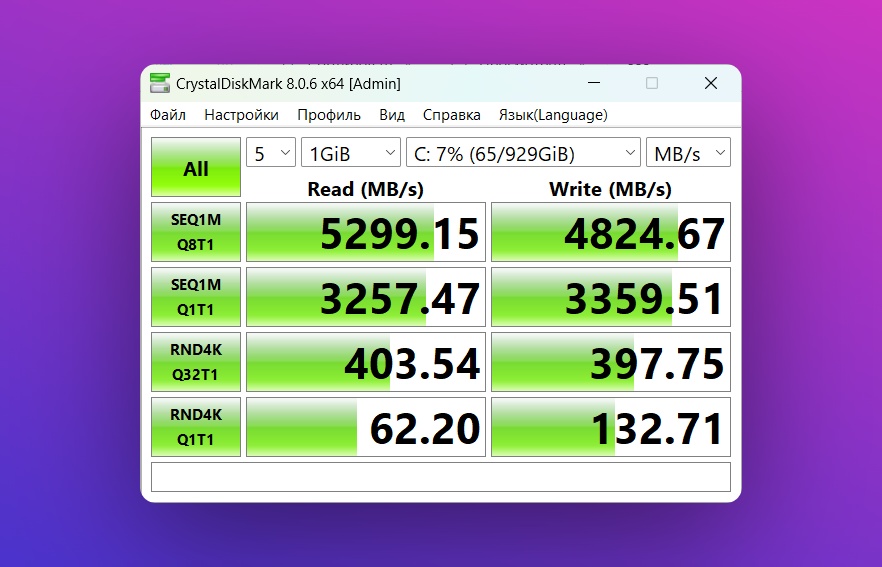Image resolution: width=882 pixels, height=567 pixels.
Task: Click the 4824.67 write result
Action: click(611, 232)
